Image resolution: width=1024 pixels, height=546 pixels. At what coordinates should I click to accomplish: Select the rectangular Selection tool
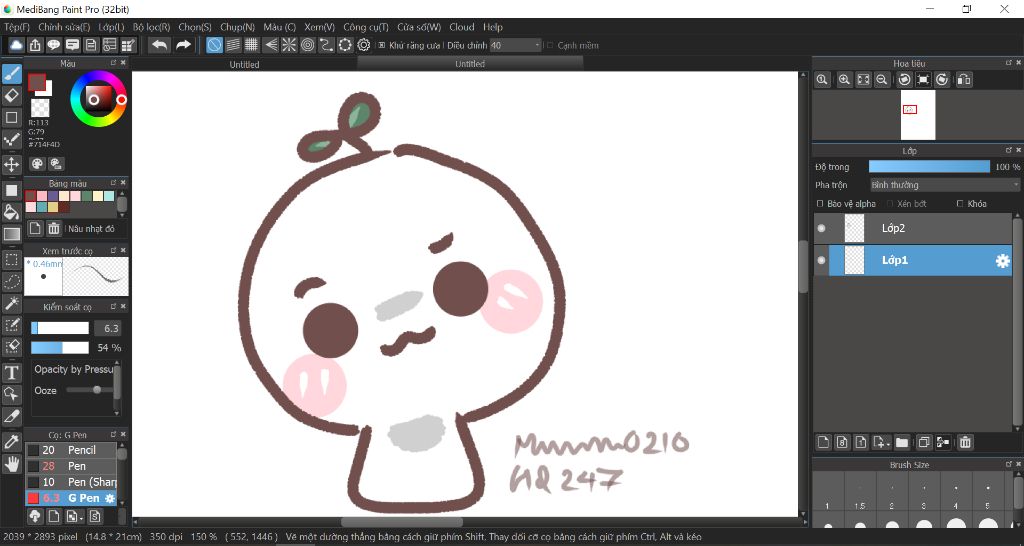12,260
